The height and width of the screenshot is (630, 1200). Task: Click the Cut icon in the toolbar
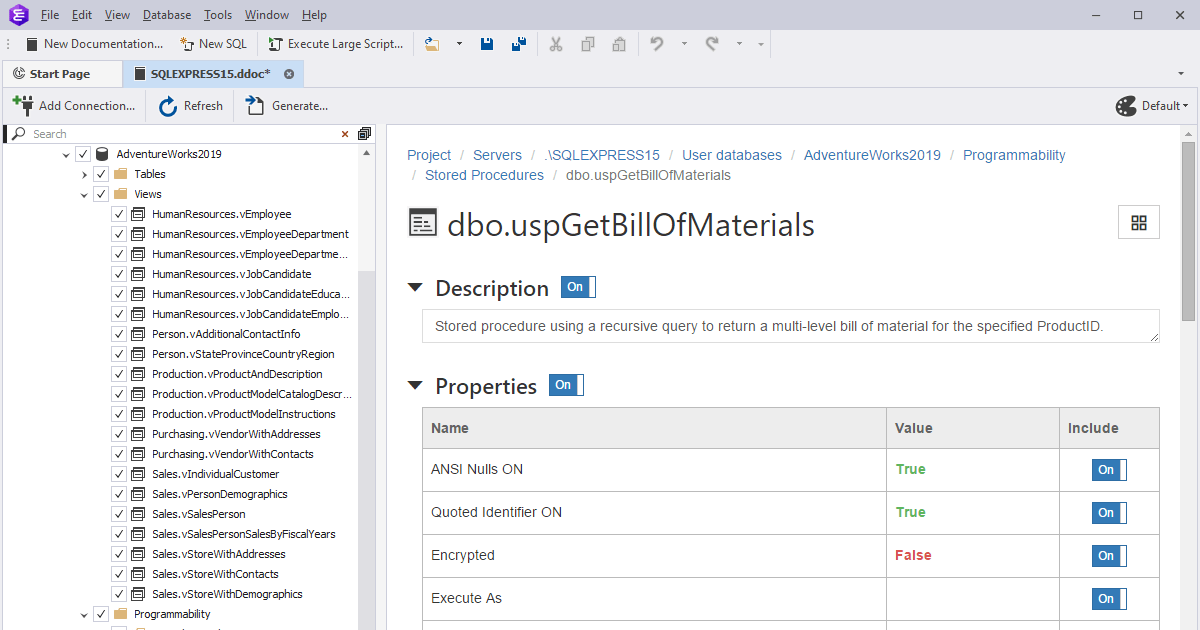[556, 44]
